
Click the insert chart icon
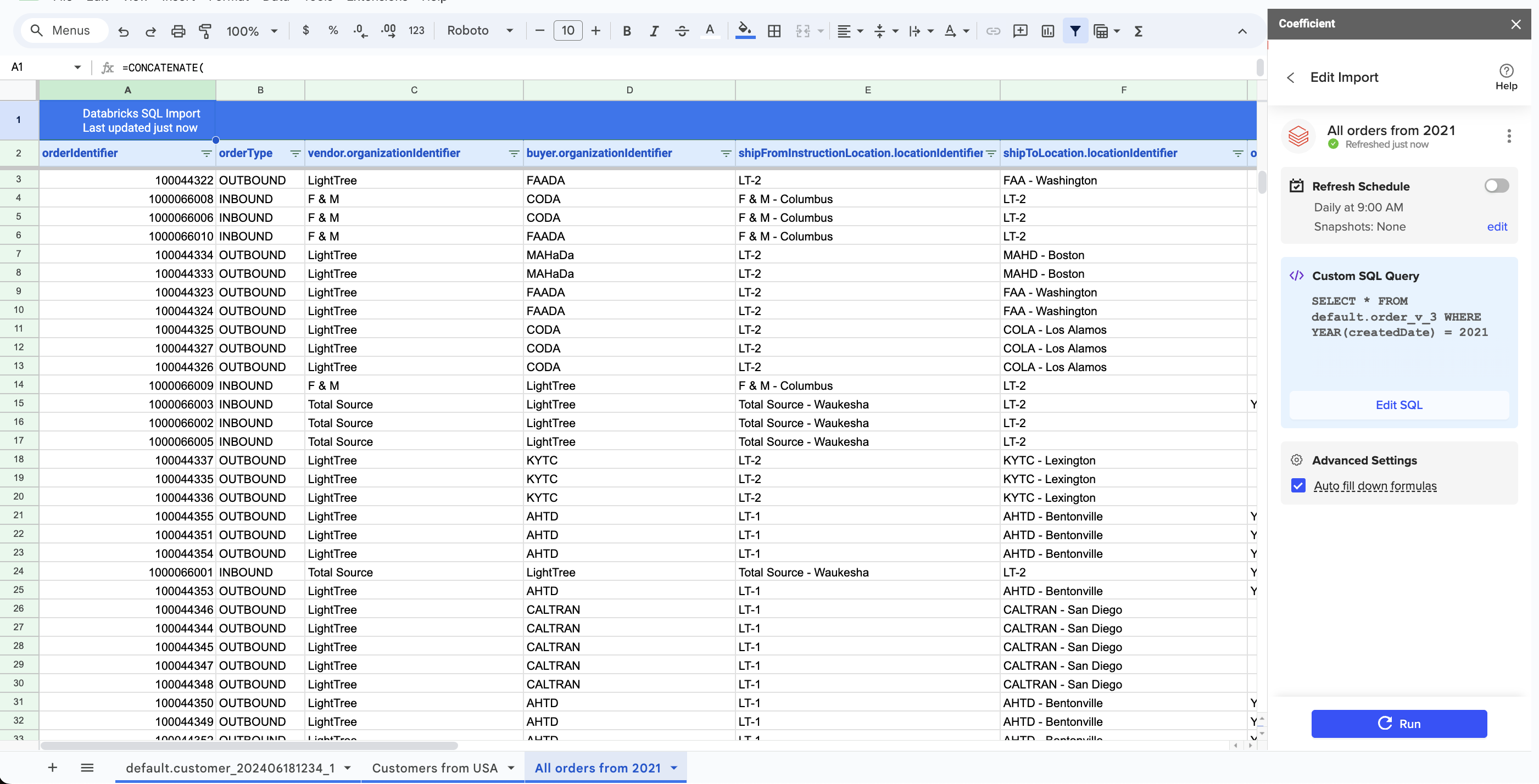click(x=1048, y=31)
